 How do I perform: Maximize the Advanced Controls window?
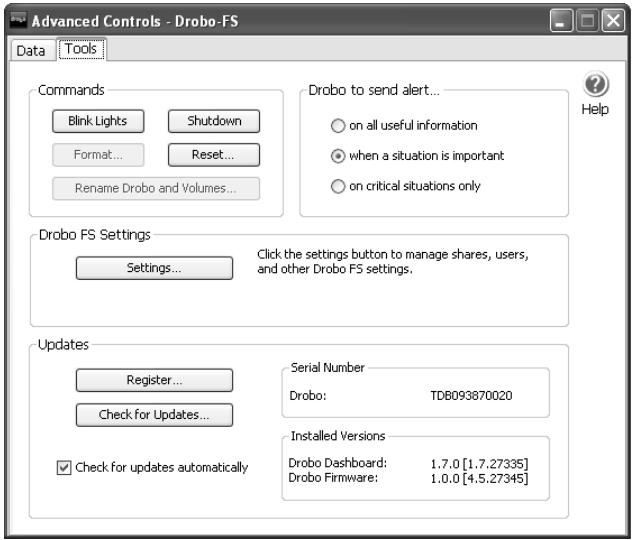(x=587, y=20)
